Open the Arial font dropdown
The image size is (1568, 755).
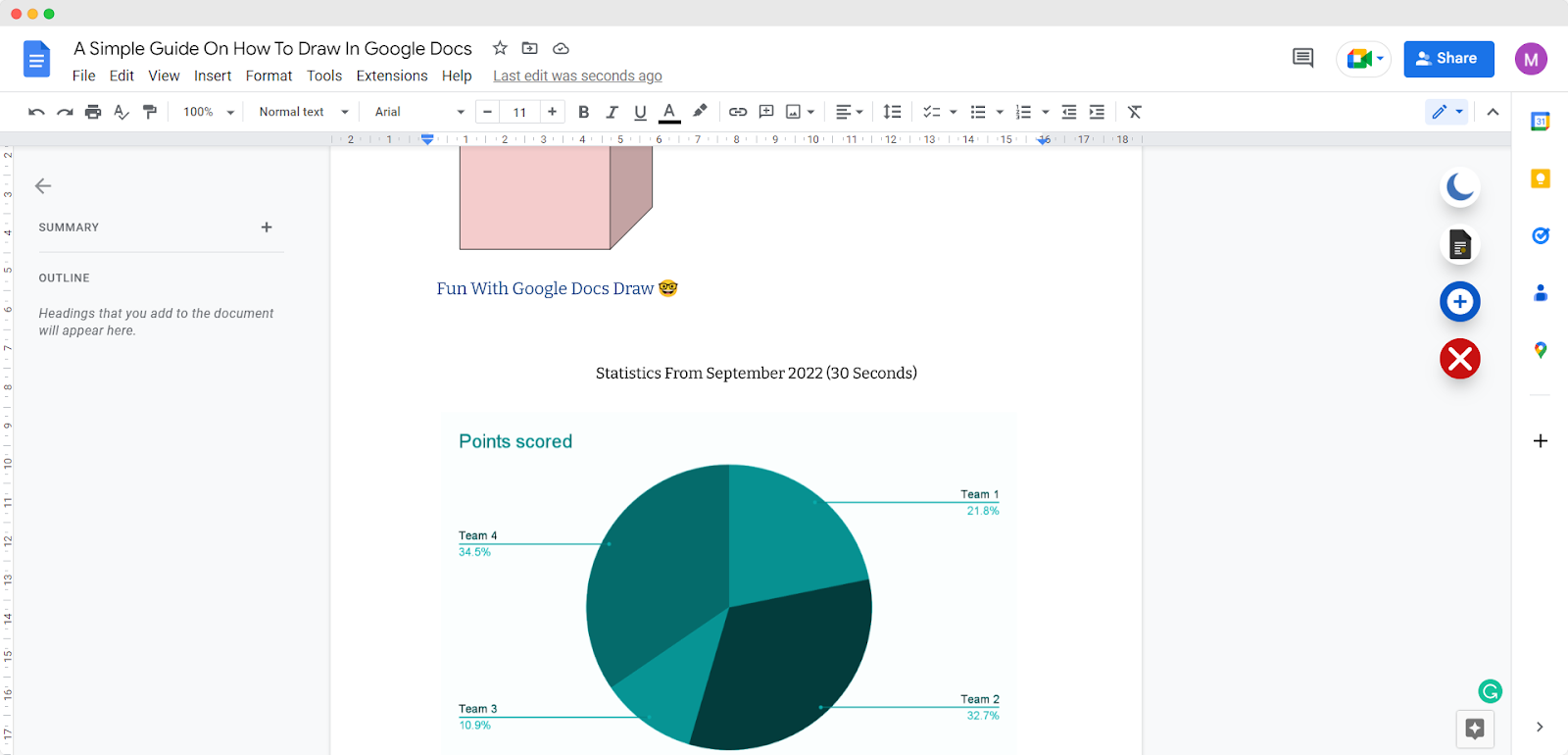(419, 112)
